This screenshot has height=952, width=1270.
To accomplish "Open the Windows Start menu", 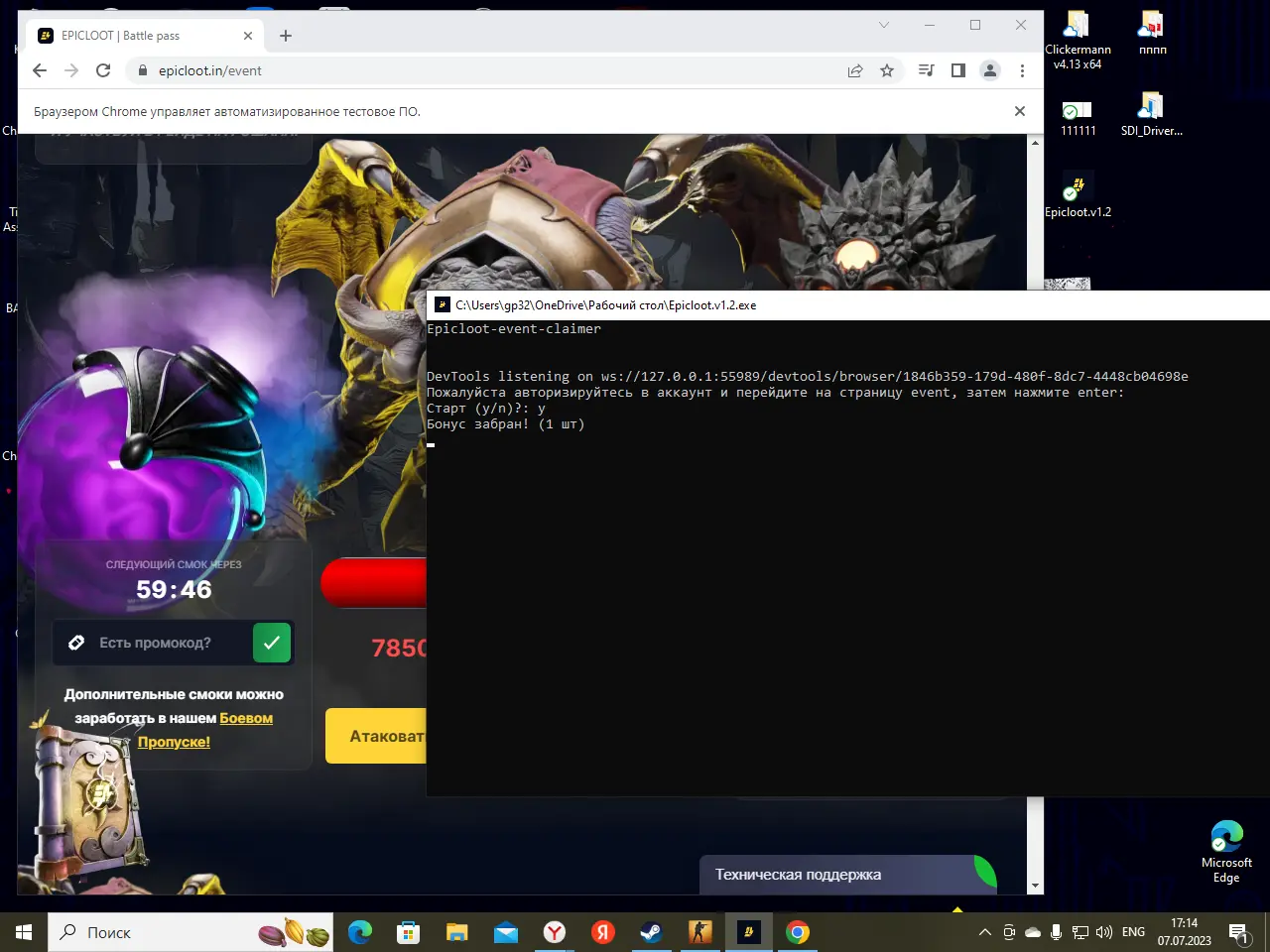I will click(x=24, y=932).
